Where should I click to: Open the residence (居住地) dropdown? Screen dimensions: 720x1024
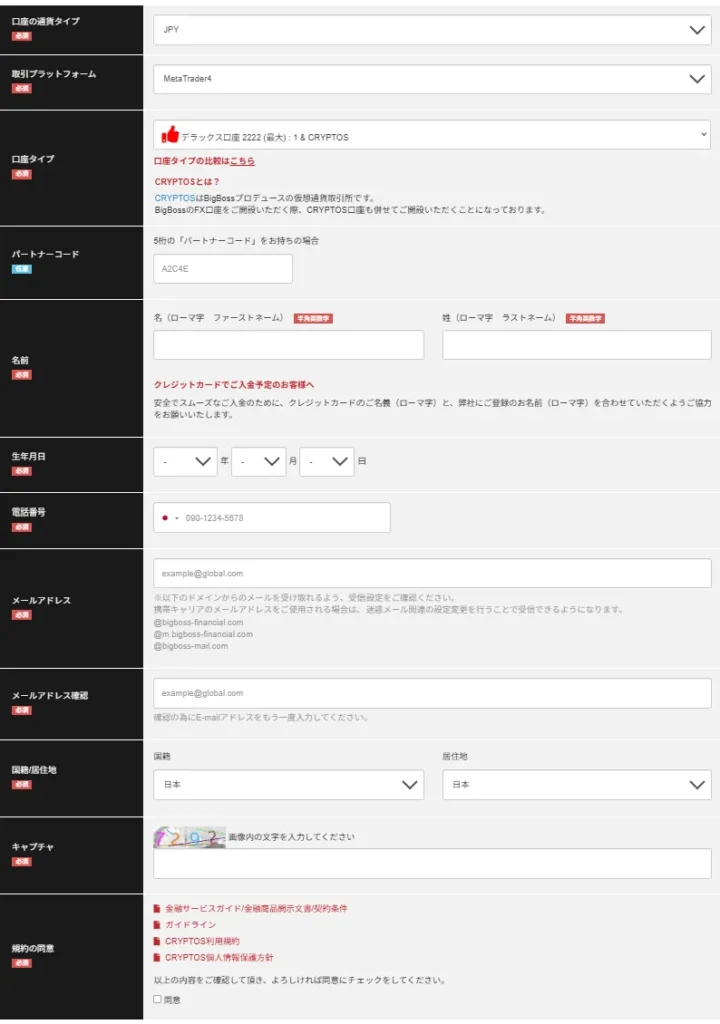(x=577, y=785)
